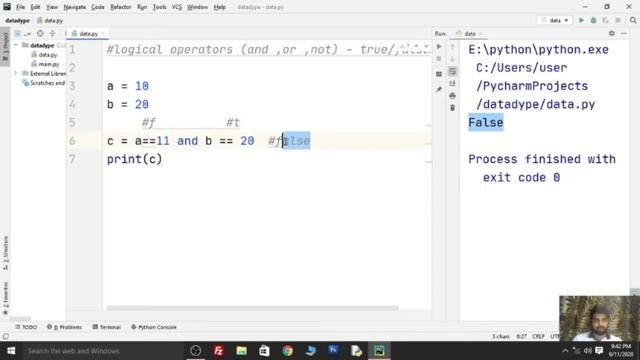This screenshot has width=640, height=360.
Task: Open the View menu
Action: (52, 7)
